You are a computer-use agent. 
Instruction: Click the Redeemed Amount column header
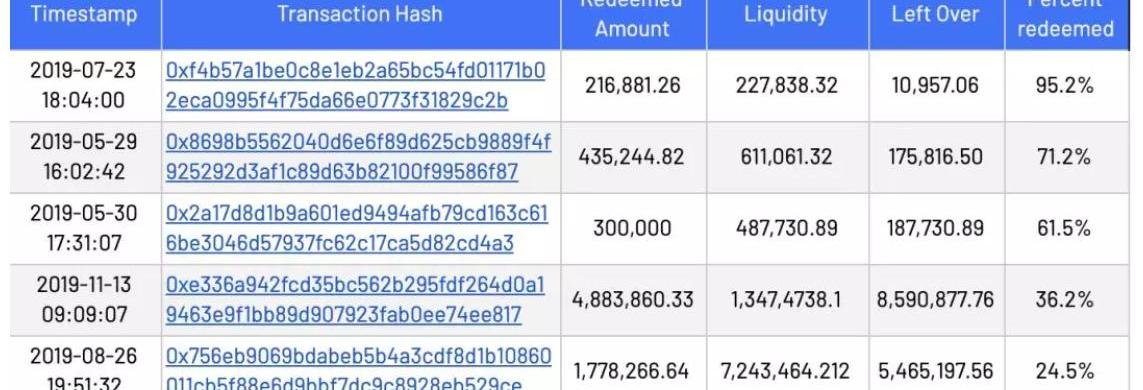633,16
